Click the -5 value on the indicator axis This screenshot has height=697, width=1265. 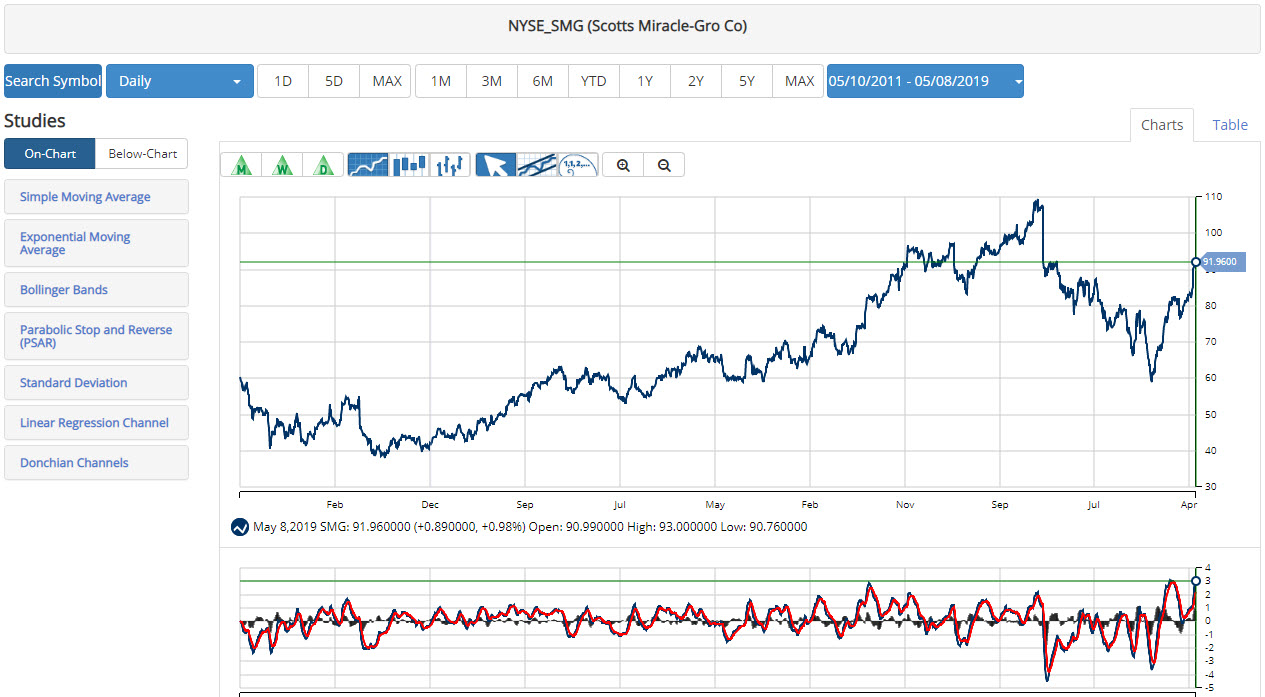tap(1209, 688)
